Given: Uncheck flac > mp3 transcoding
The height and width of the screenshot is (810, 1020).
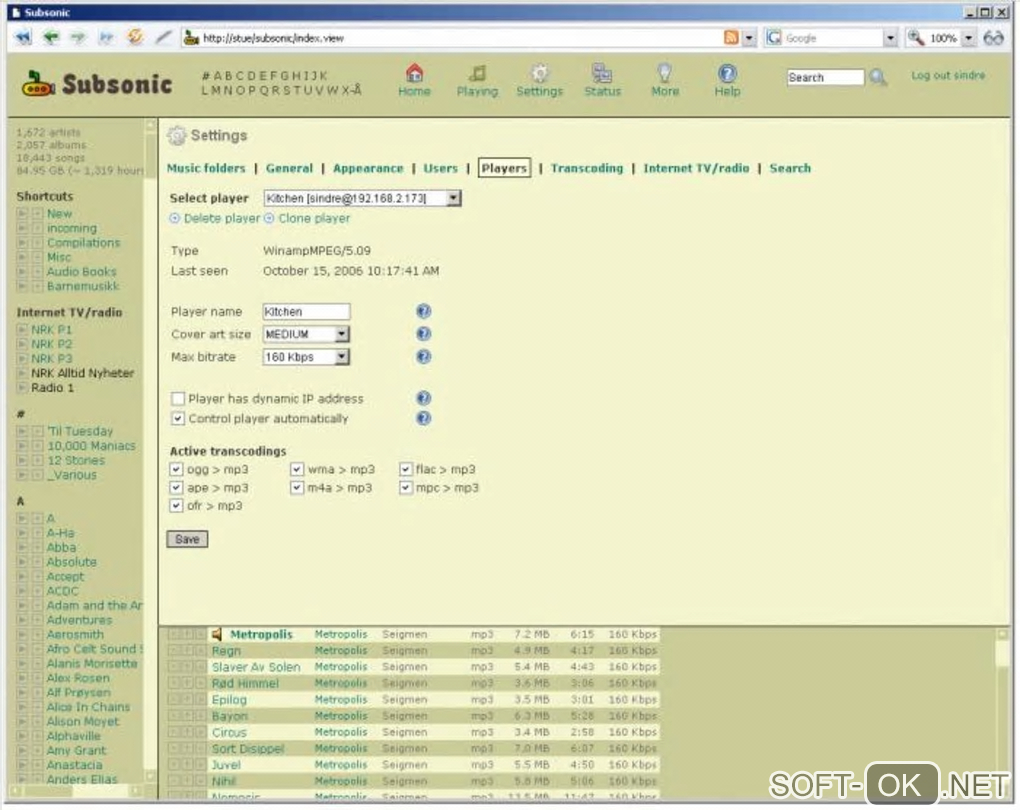Looking at the screenshot, I should (405, 469).
